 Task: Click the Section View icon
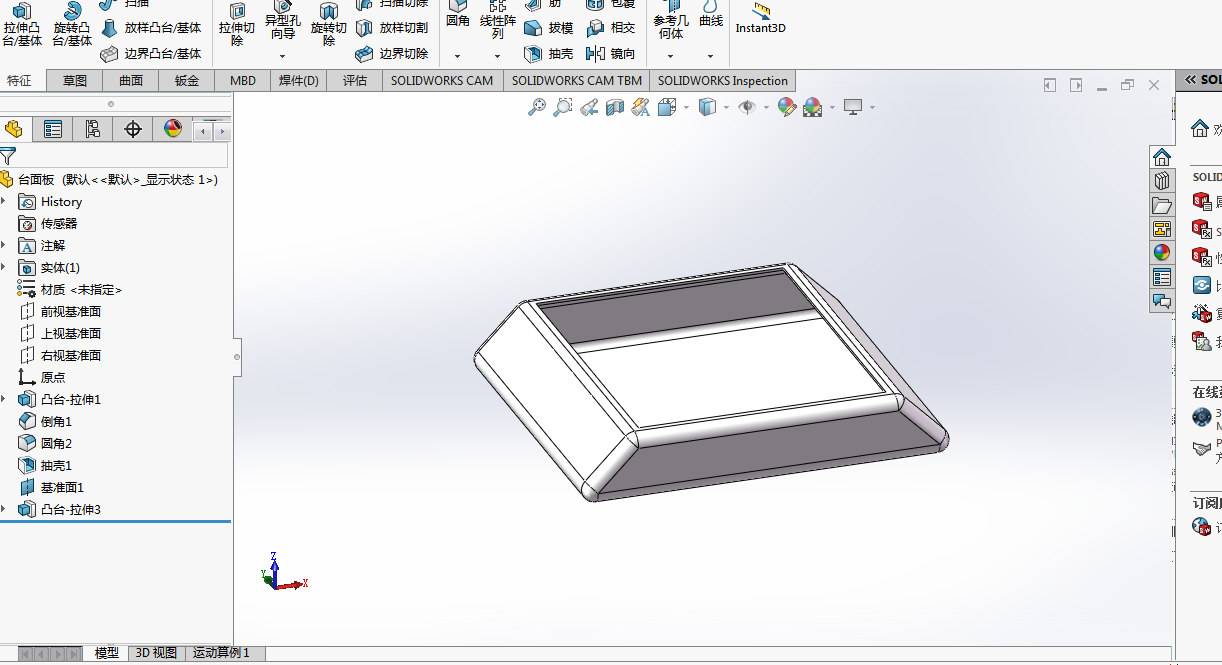pyautogui.click(x=615, y=107)
